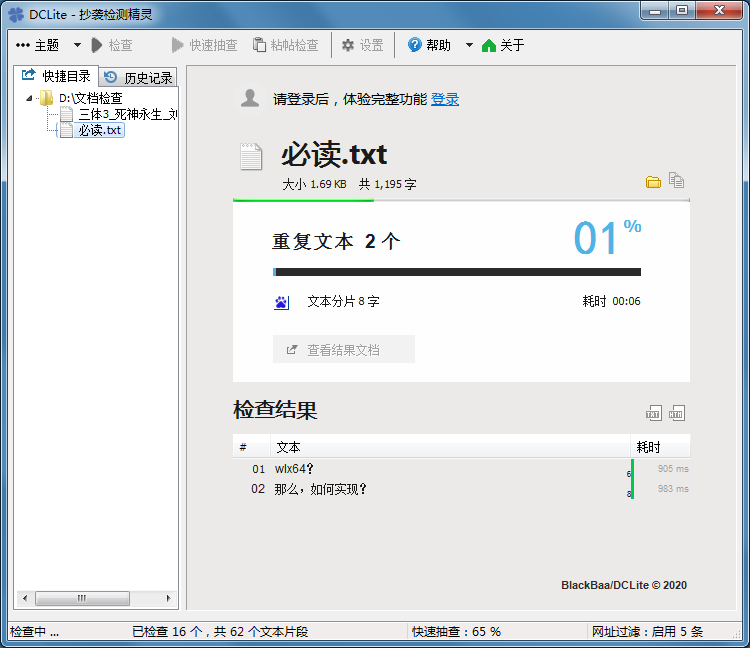The width and height of the screenshot is (750, 648).
Task: Expand the dropdown arrow next to 帮助
Action: click(469, 45)
